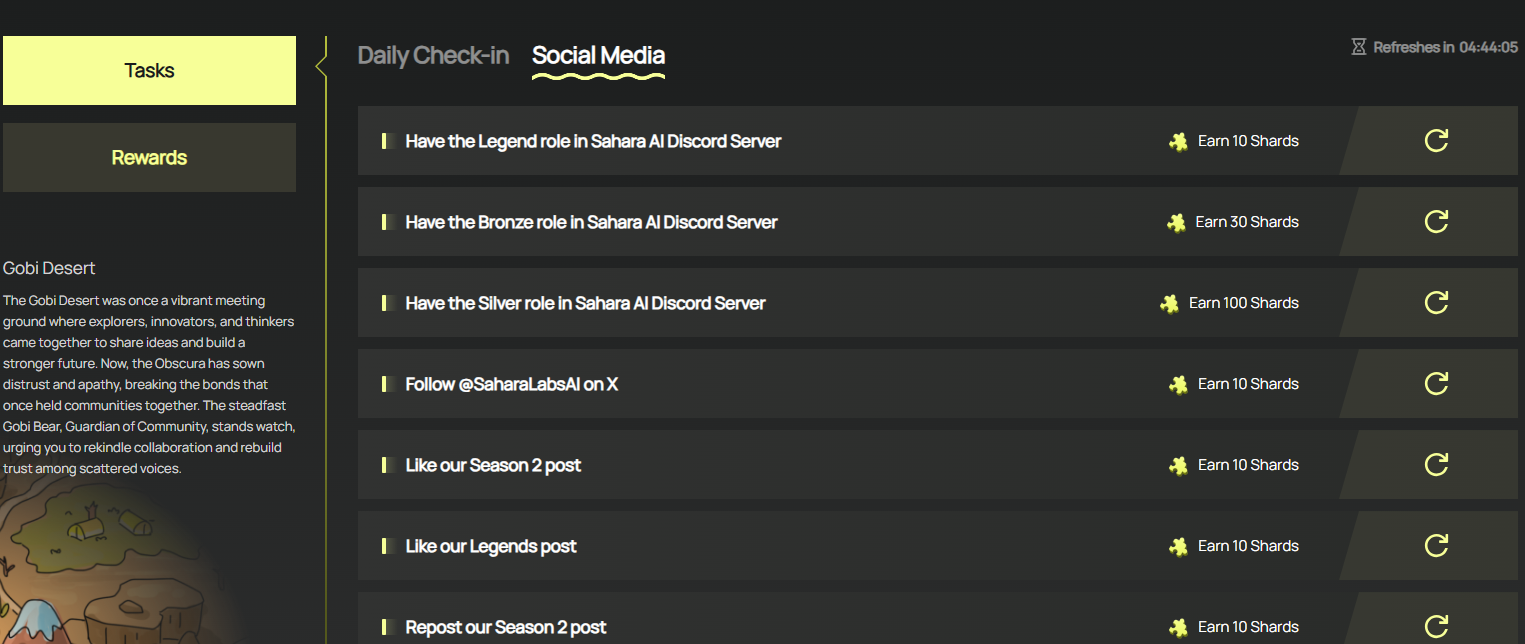Click the shard icon for Legend role task

pyautogui.click(x=1178, y=141)
